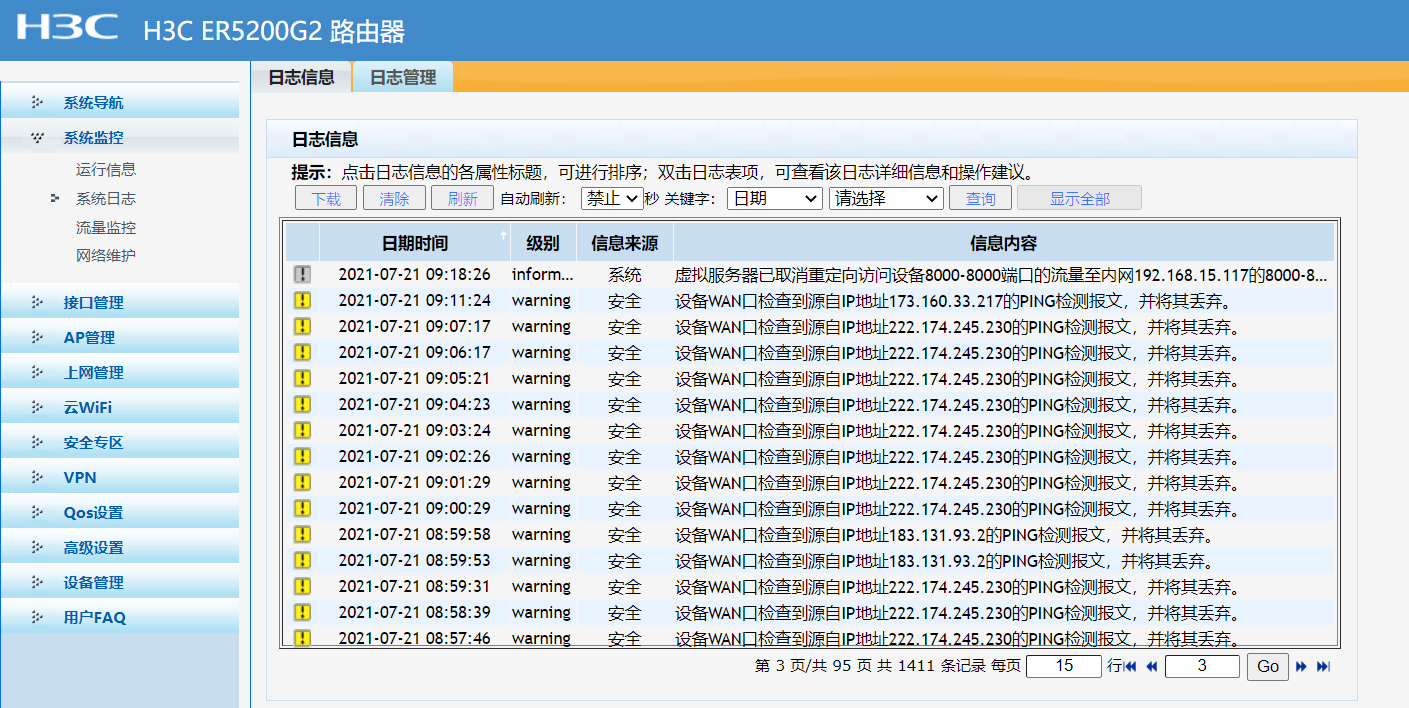Click the next page arrow icon
1409x708 pixels.
point(1301,666)
